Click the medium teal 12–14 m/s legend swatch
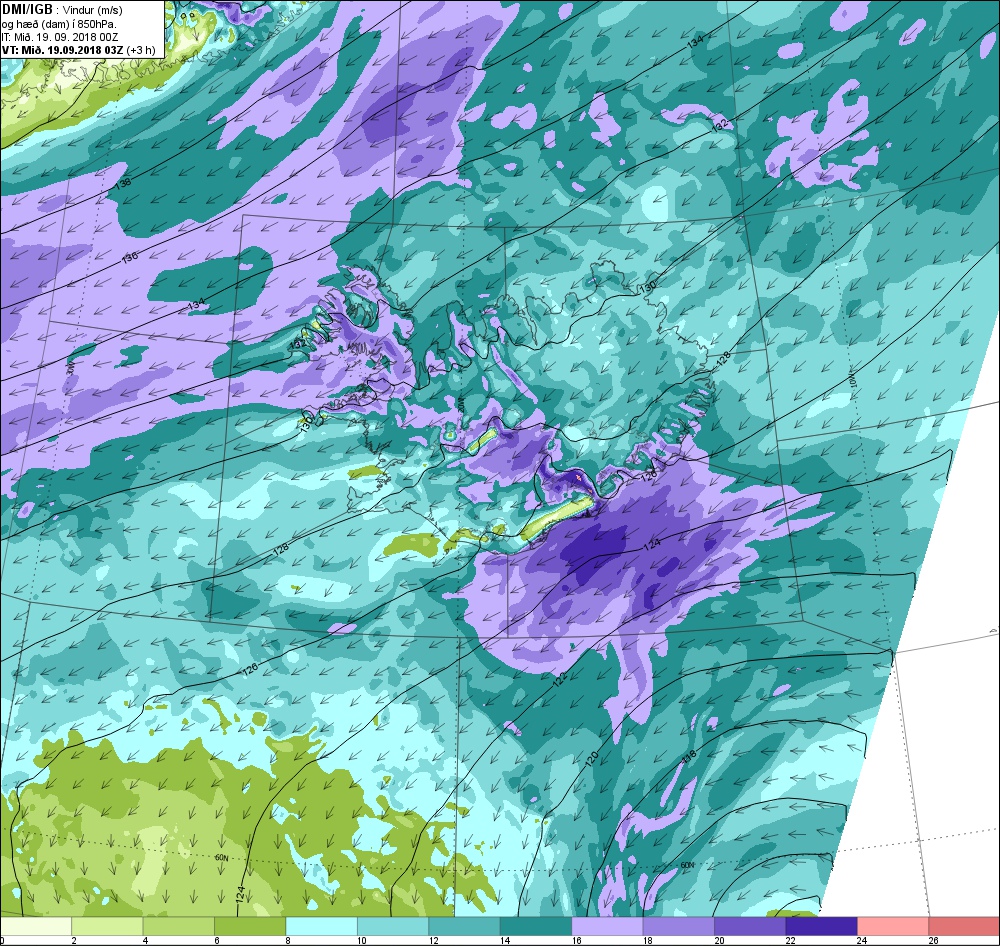The width and height of the screenshot is (1000, 946). [x=464, y=926]
